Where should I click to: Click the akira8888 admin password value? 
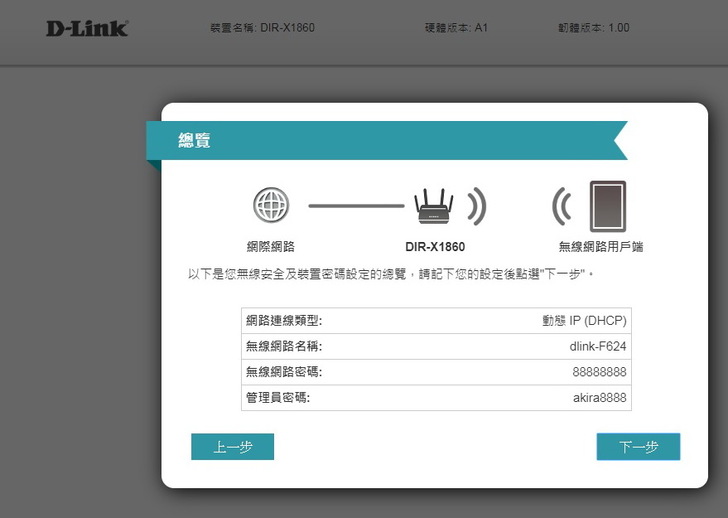tap(600, 398)
